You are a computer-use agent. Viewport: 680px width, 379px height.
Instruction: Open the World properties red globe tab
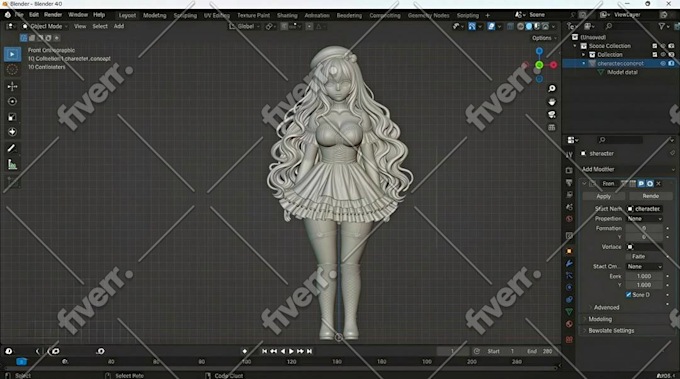tap(569, 219)
